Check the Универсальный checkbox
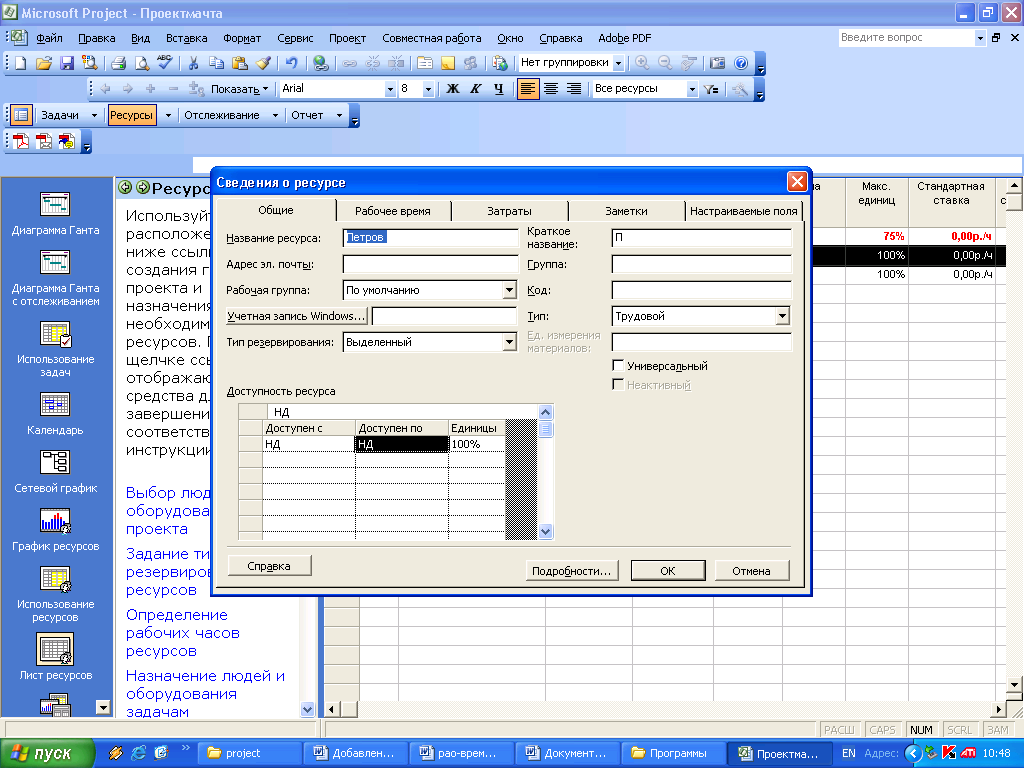1024x768 pixels. [x=618, y=365]
